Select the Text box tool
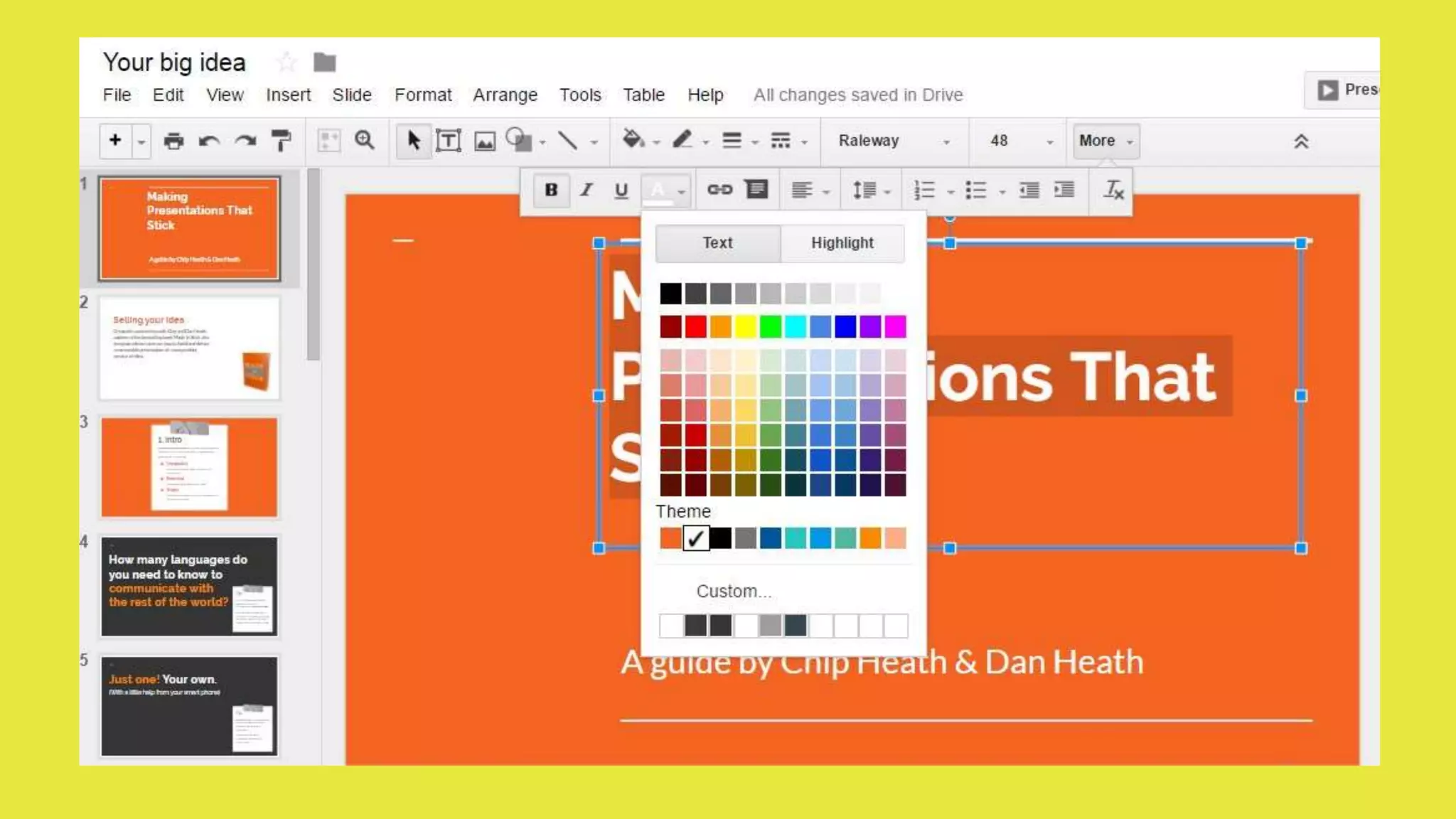The width and height of the screenshot is (1456, 819). click(x=449, y=141)
